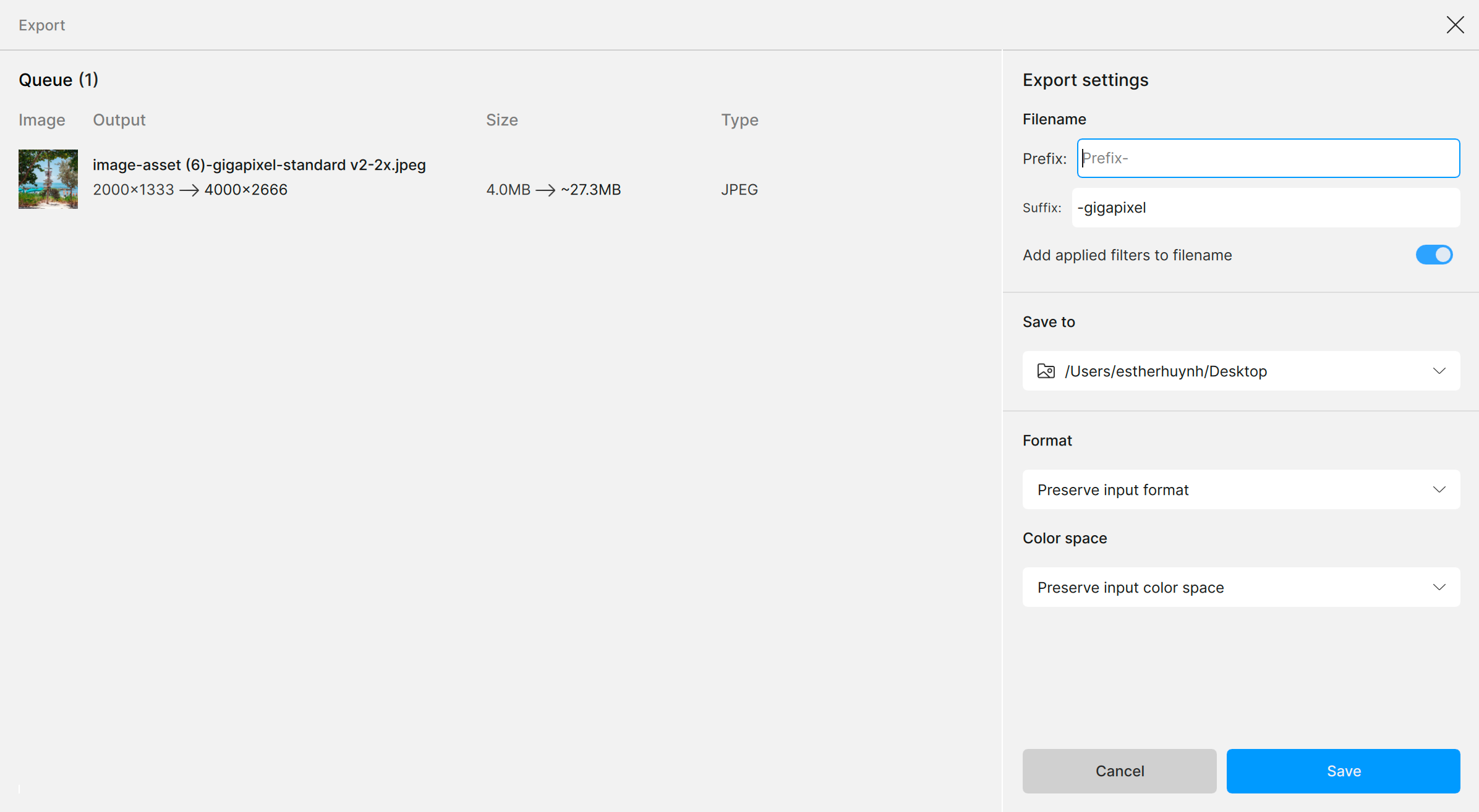The image size is (1479, 812).
Task: Click the beach image thumbnail in queue
Action: (x=48, y=179)
